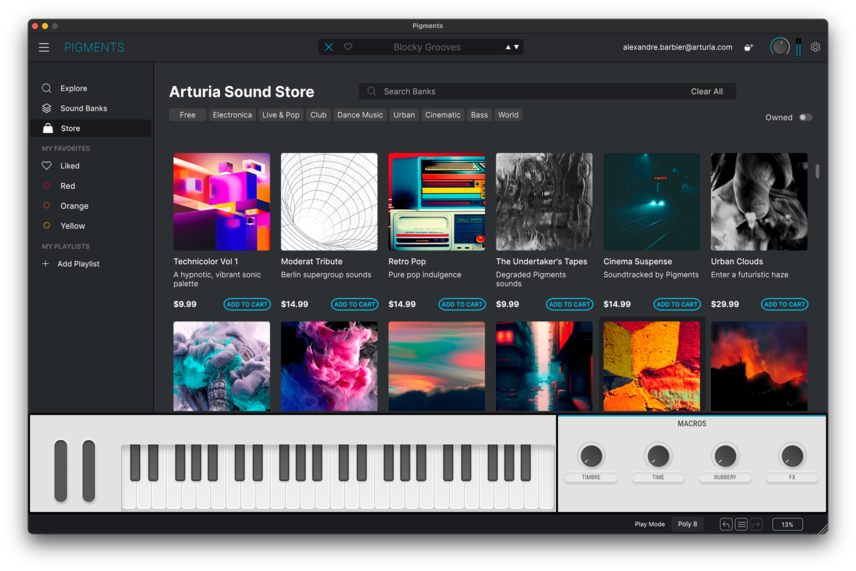The image size is (856, 571).
Task: Click the orange cube artwork in second row
Action: tap(652, 366)
